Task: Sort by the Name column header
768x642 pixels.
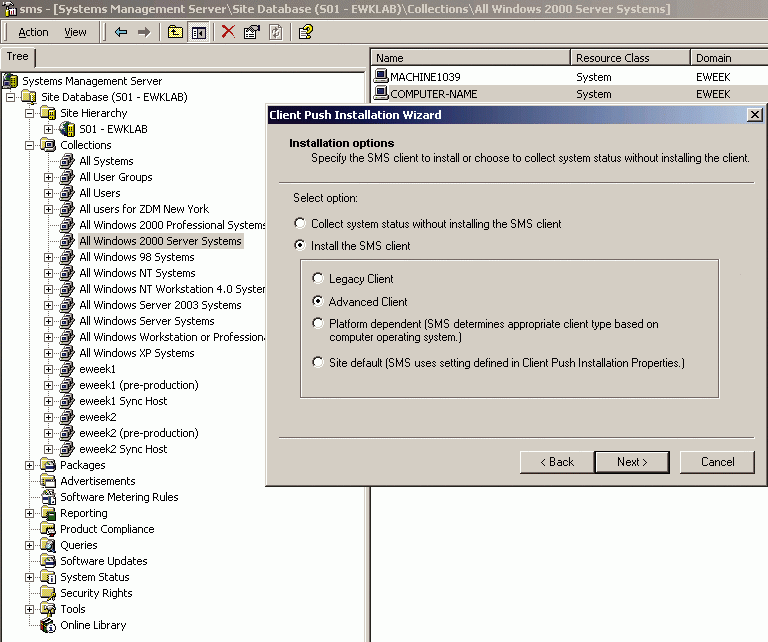Action: (x=470, y=58)
